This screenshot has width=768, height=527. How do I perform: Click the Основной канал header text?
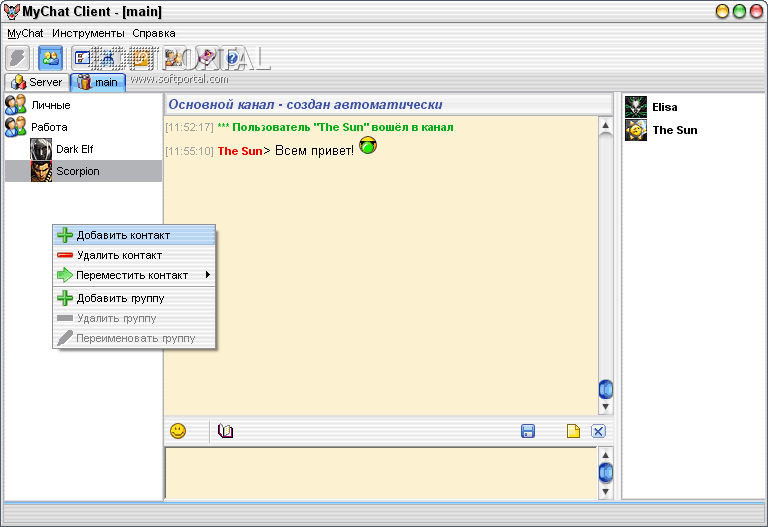click(x=305, y=104)
